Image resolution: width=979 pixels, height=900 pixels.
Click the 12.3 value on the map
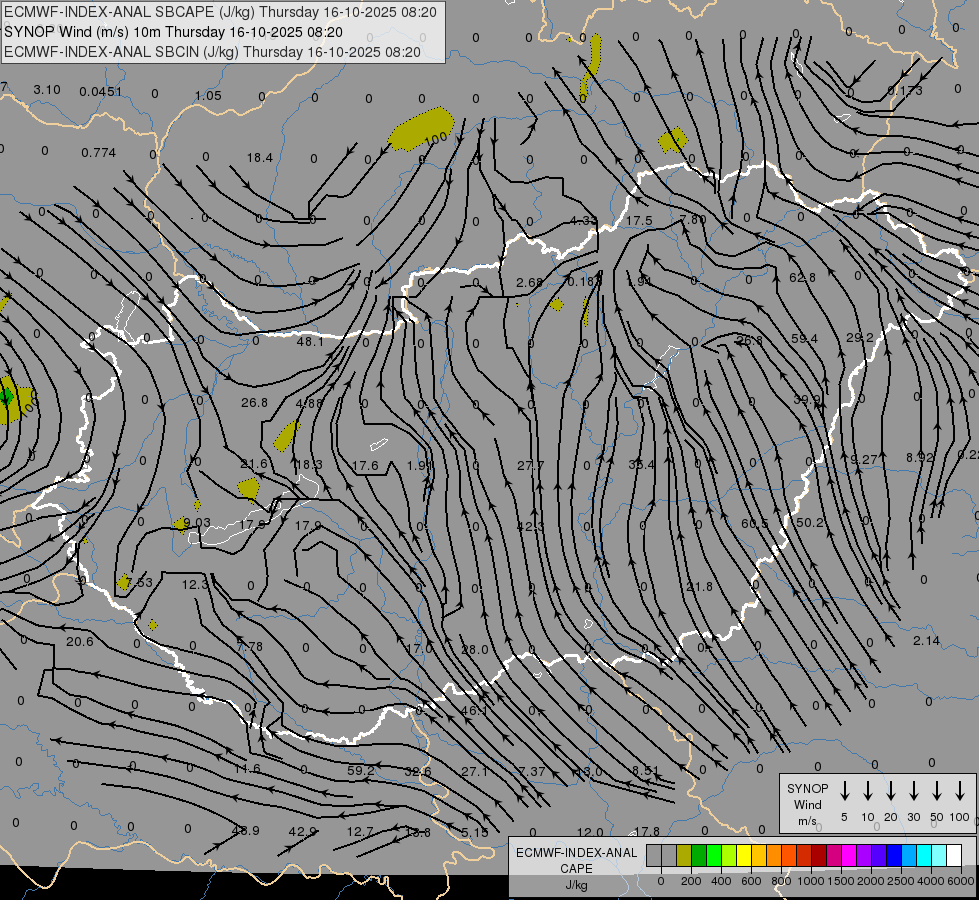pyautogui.click(x=195, y=584)
